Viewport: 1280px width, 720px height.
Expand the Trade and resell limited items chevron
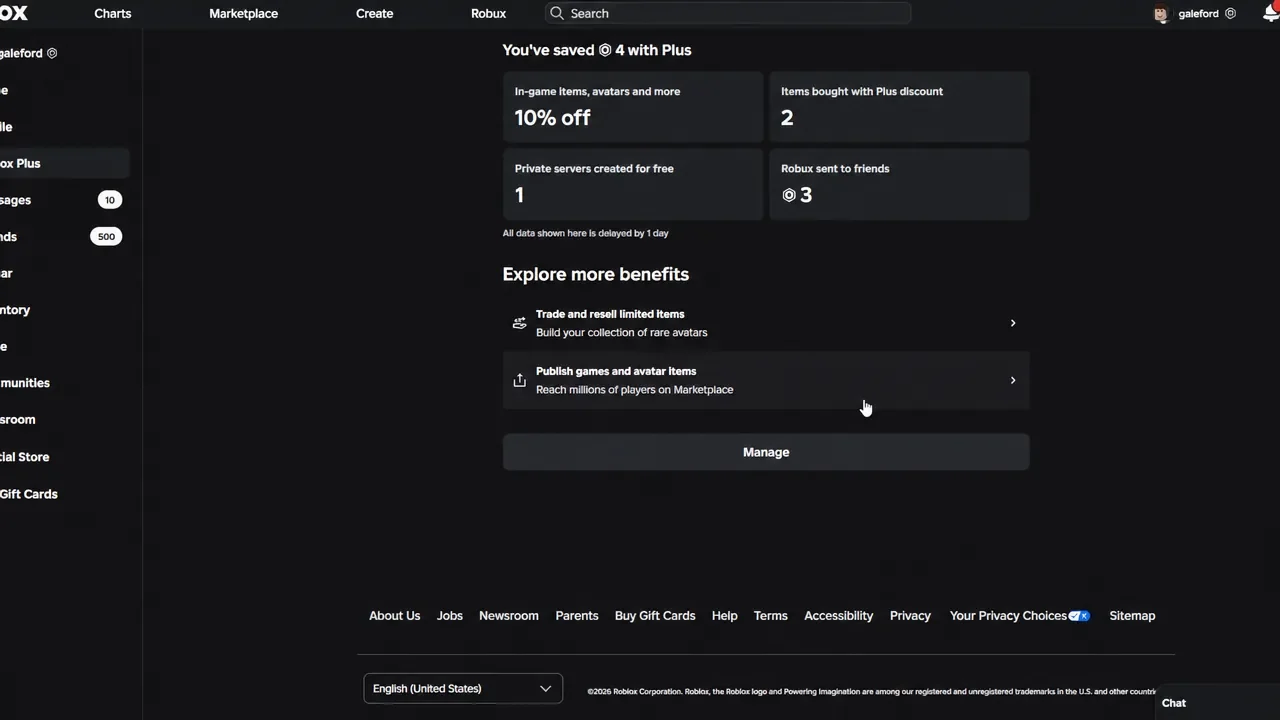tap(1013, 323)
